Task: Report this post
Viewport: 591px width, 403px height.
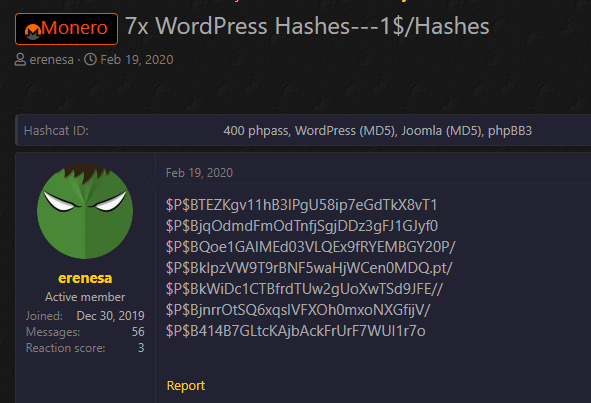Action: [186, 386]
